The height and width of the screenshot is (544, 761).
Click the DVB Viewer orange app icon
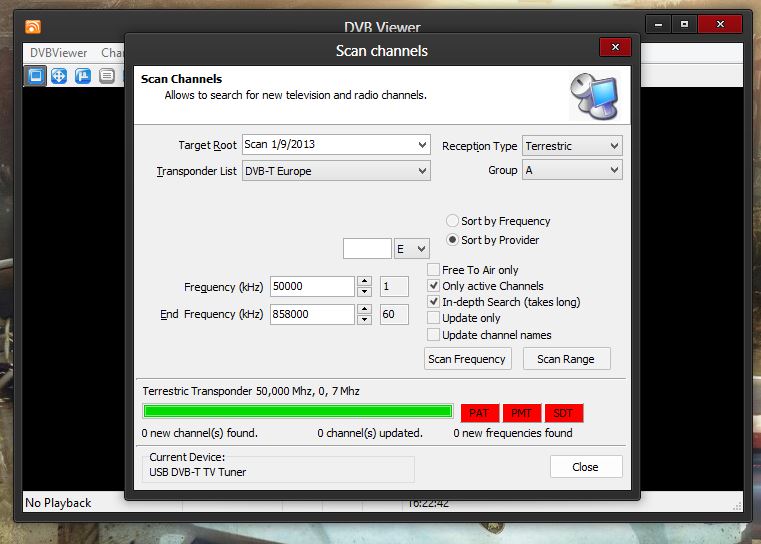point(33,26)
